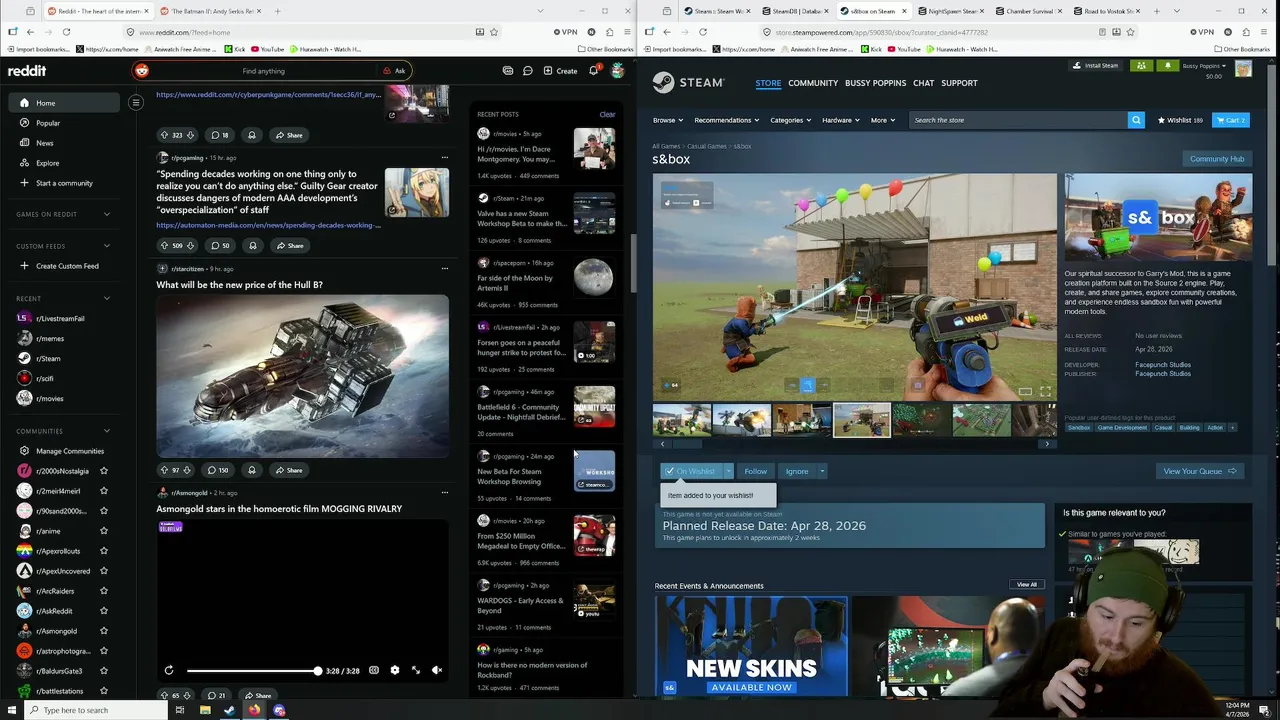
Task: Open overflow menu on r/Asmongold post
Action: pyautogui.click(x=445, y=492)
